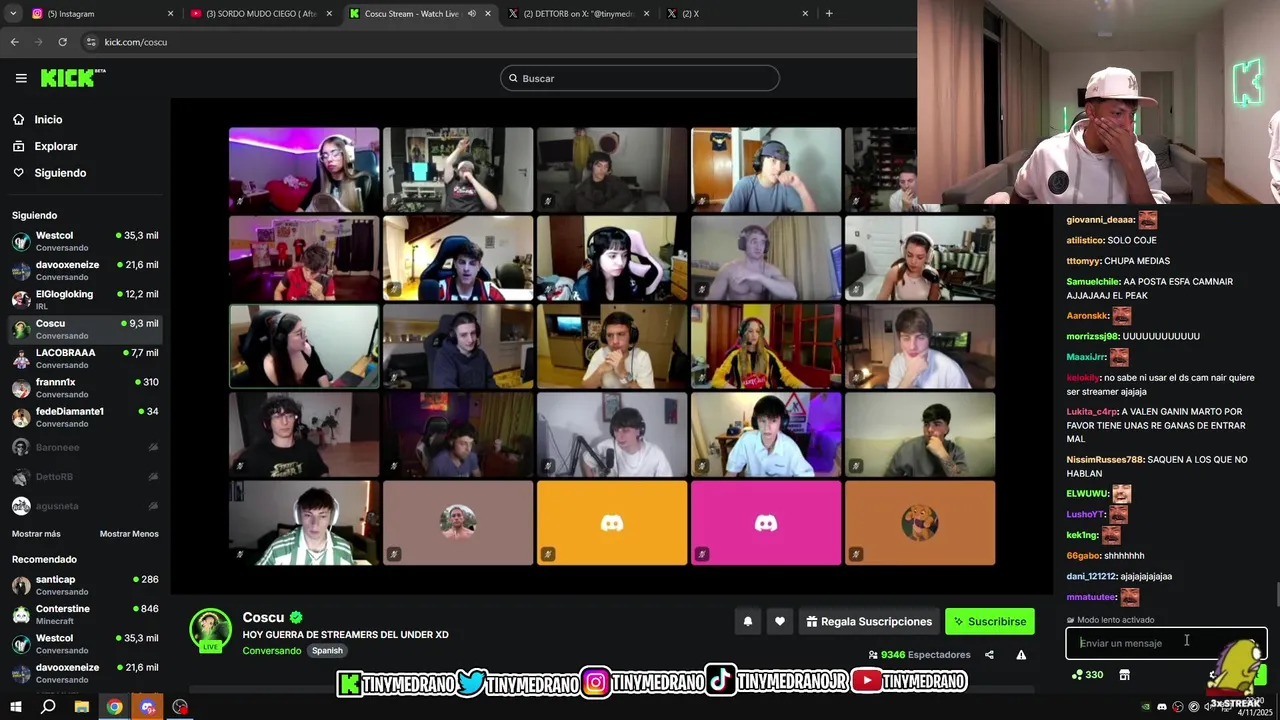The width and height of the screenshot is (1280, 720).
Task: Click Regala Suscripciones button
Action: 868,621
